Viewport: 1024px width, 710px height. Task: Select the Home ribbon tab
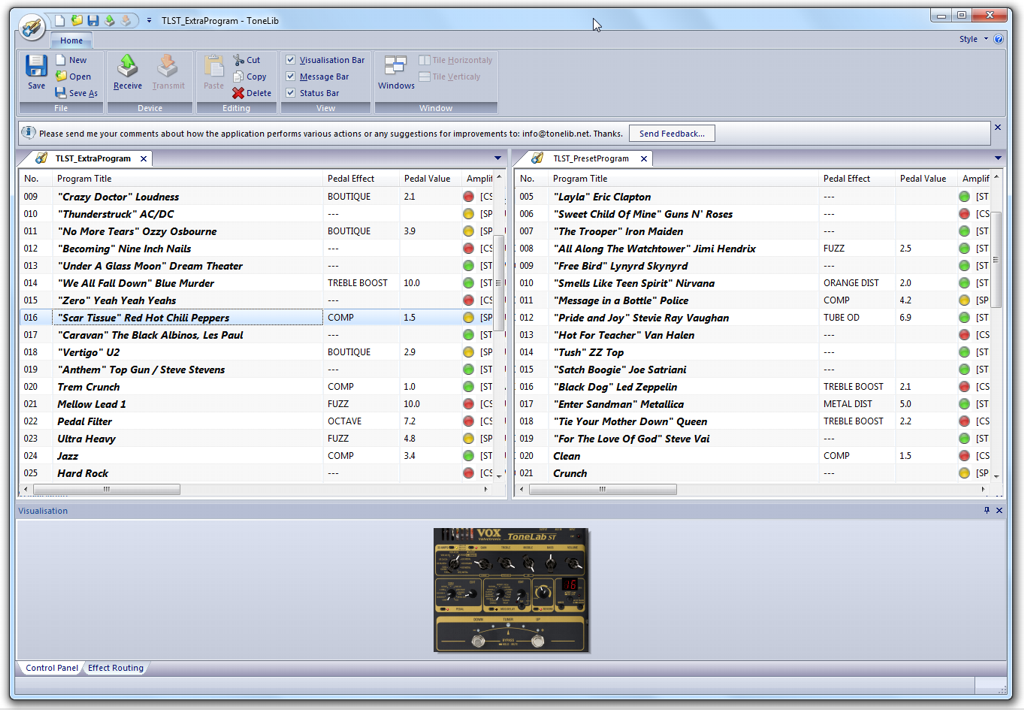(71, 40)
